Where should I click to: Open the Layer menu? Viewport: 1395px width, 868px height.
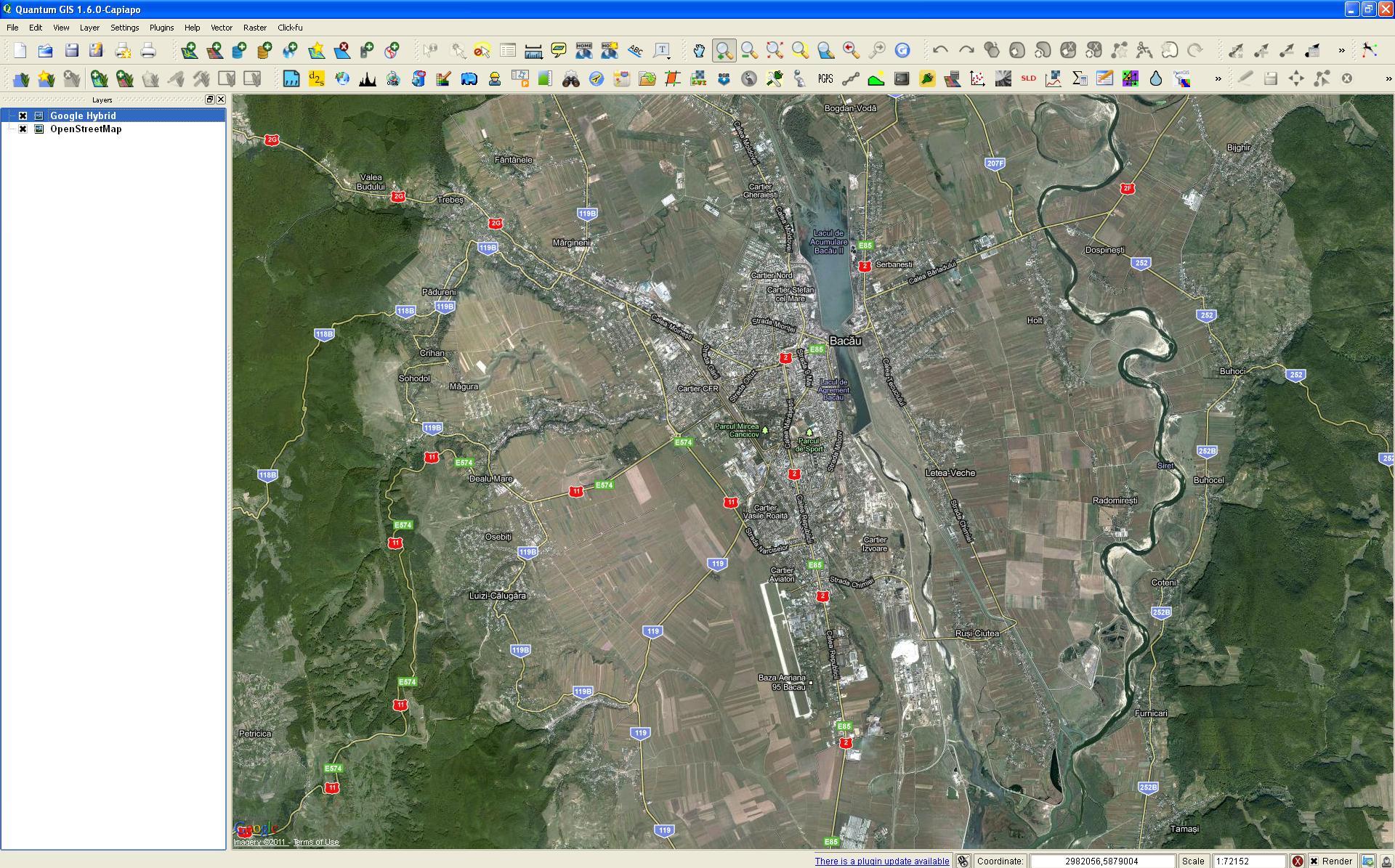point(89,28)
